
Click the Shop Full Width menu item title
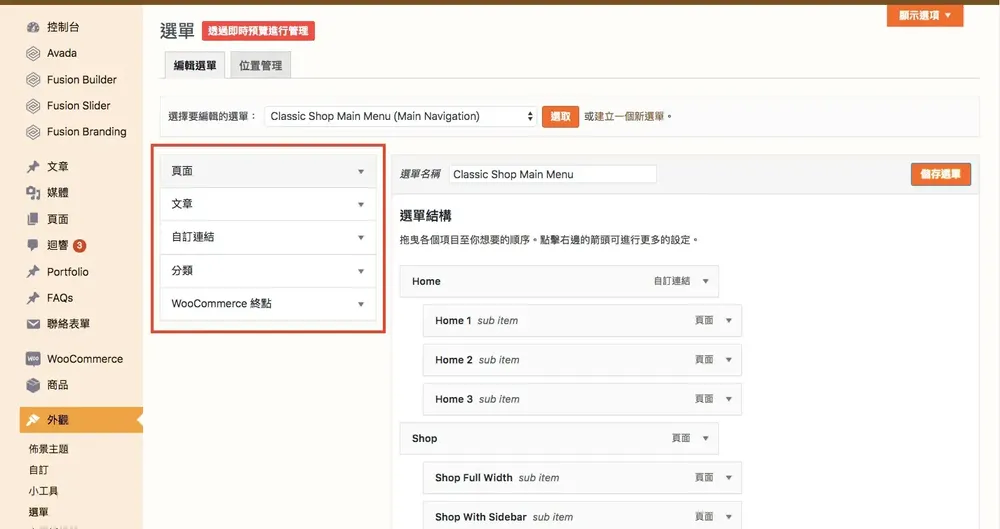pos(473,477)
